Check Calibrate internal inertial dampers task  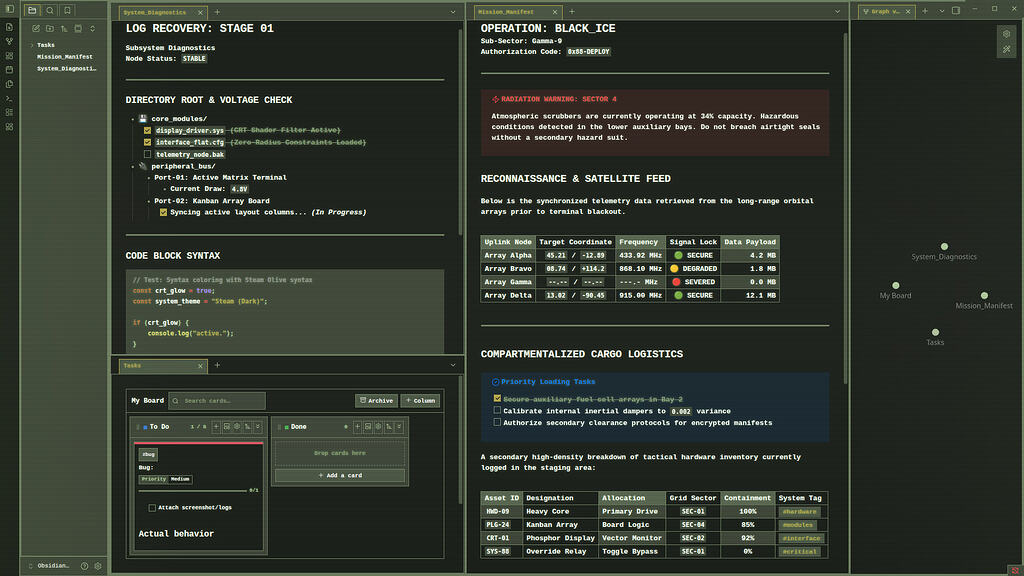[497, 411]
